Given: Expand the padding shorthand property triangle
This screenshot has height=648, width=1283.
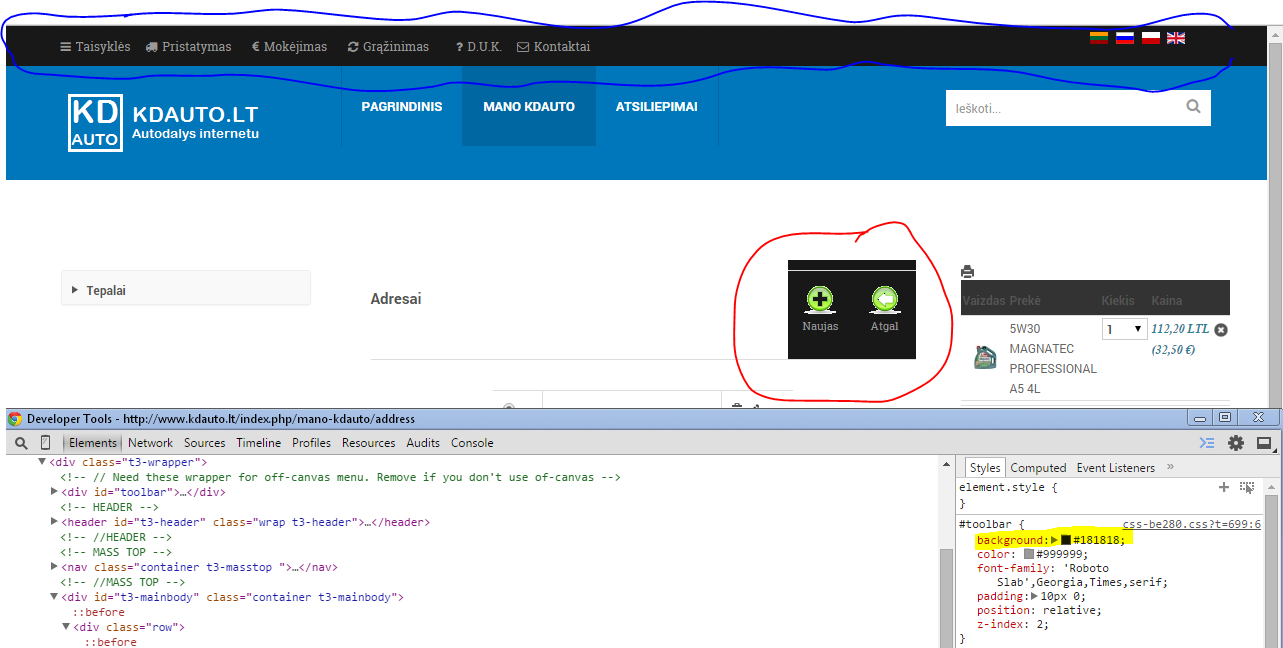Looking at the screenshot, I should [1035, 596].
